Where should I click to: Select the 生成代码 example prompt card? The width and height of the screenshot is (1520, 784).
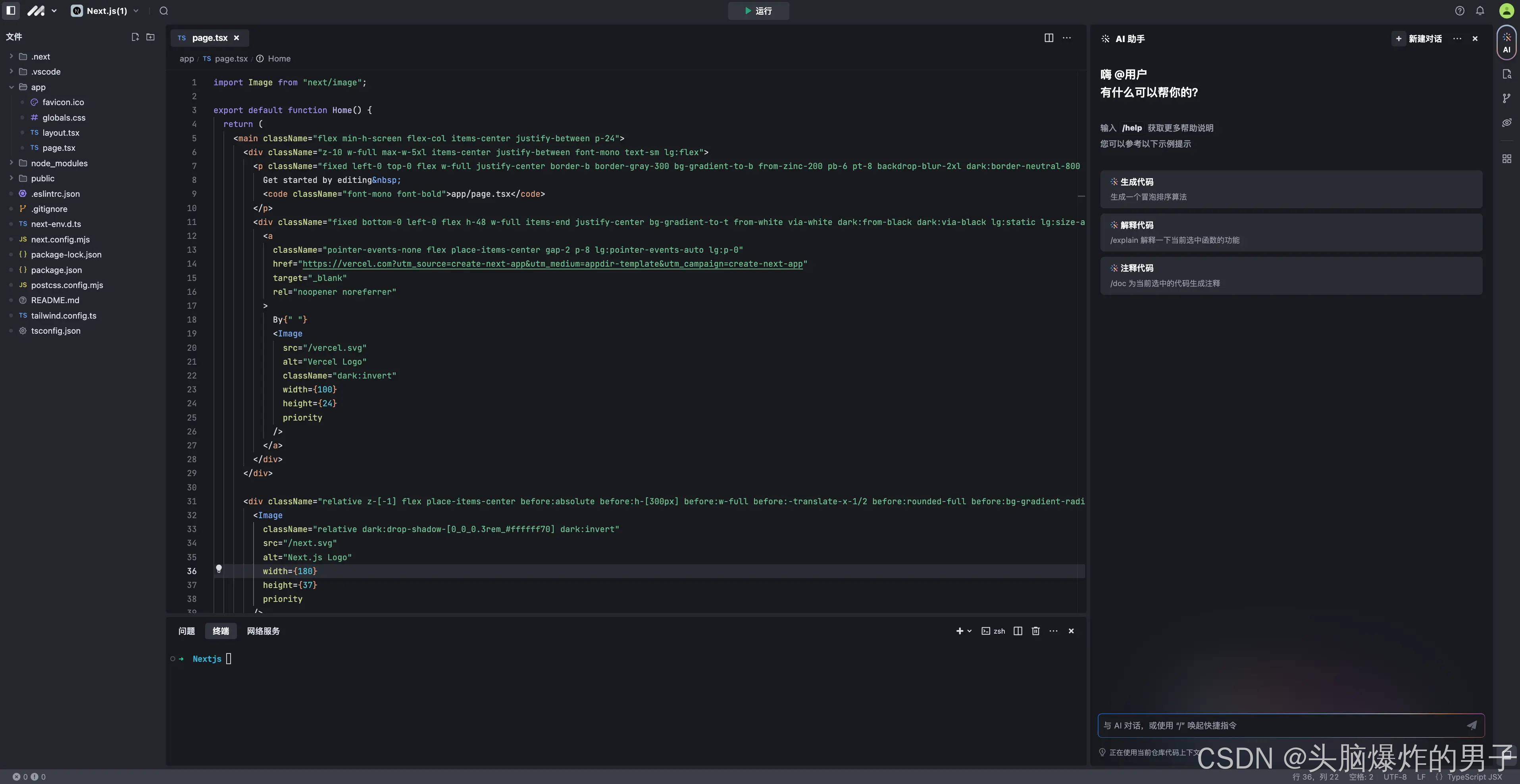coord(1291,189)
